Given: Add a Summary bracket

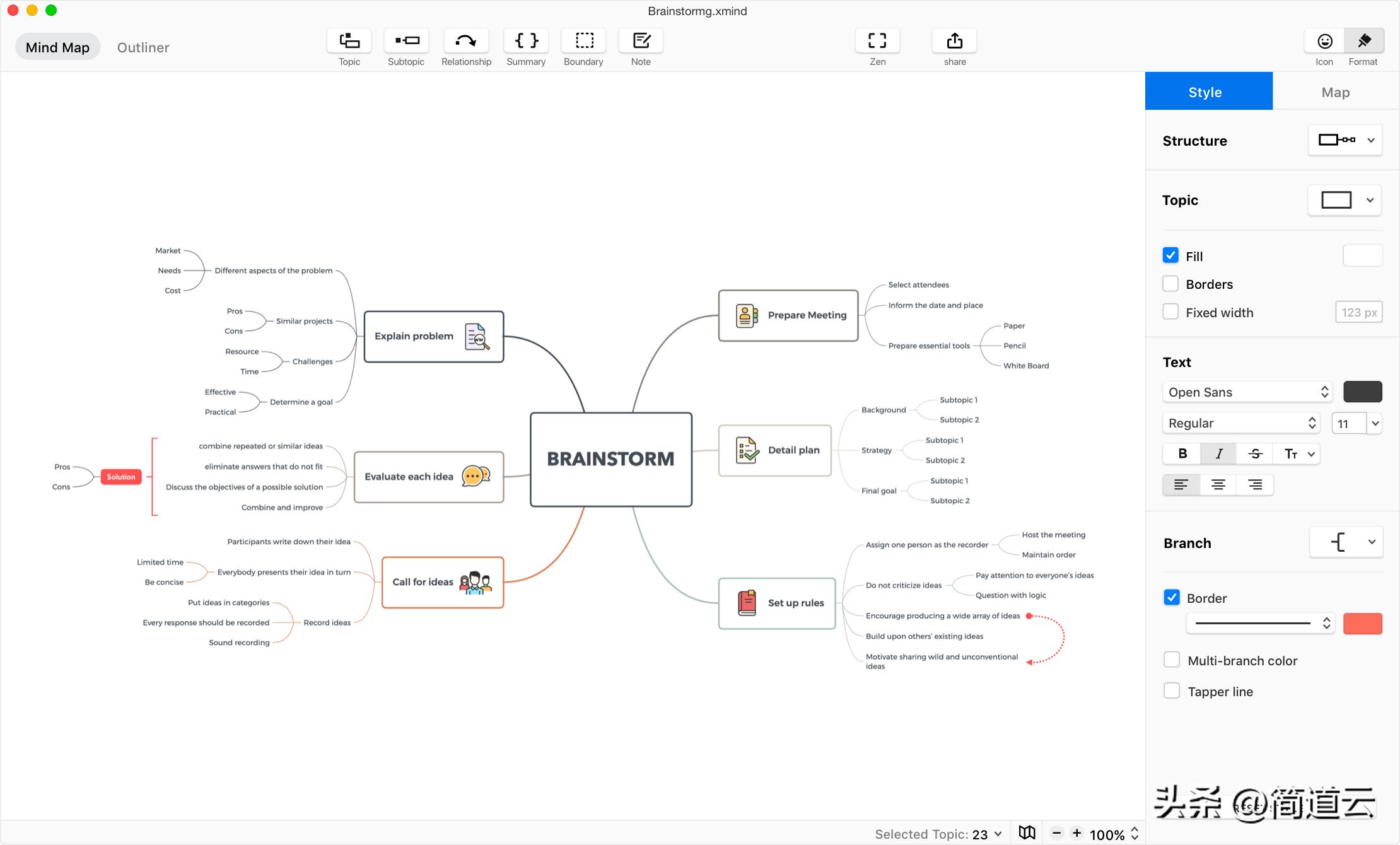Looking at the screenshot, I should point(526,41).
